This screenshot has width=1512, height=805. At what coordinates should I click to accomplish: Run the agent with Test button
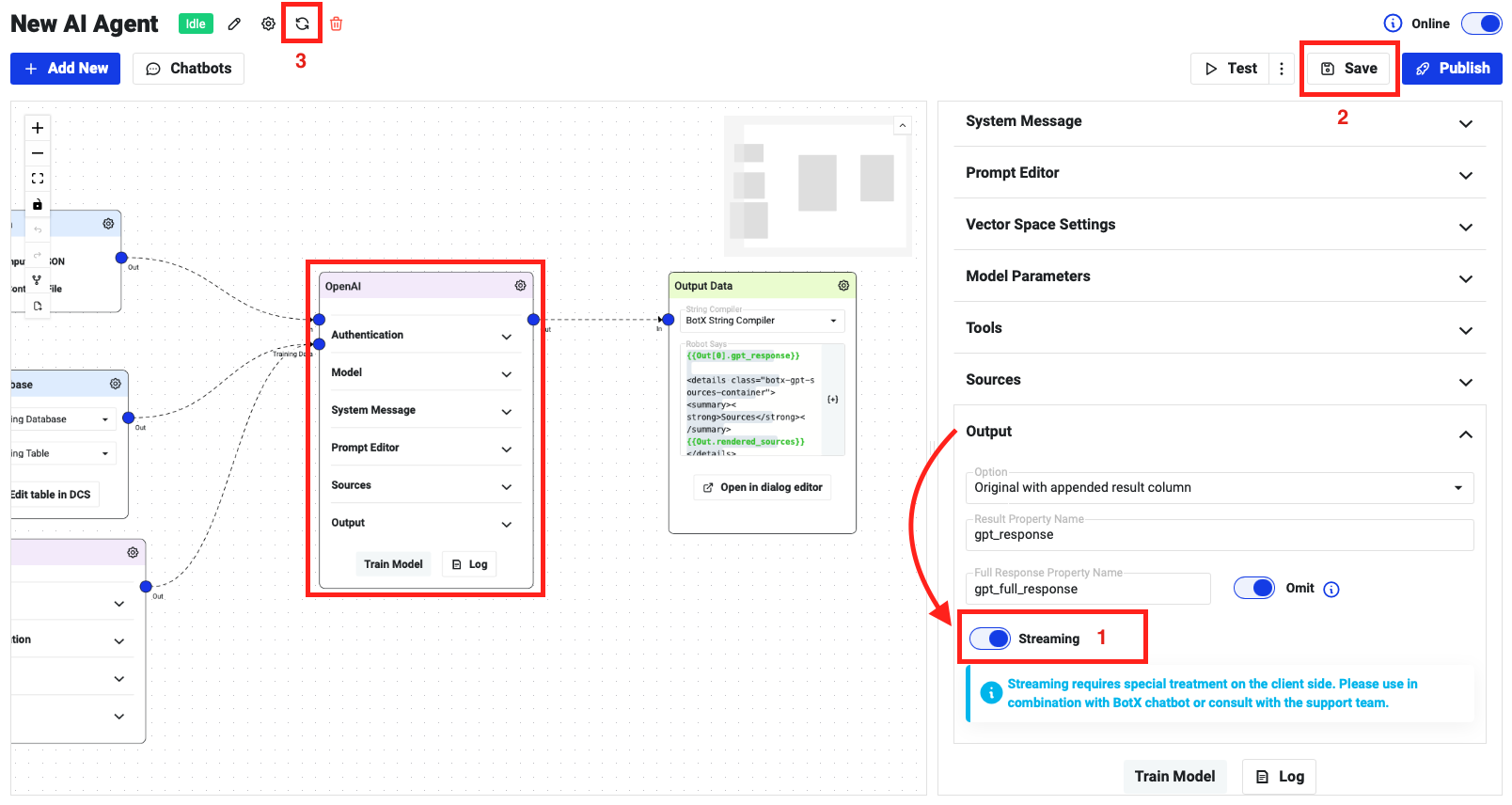click(x=1230, y=69)
